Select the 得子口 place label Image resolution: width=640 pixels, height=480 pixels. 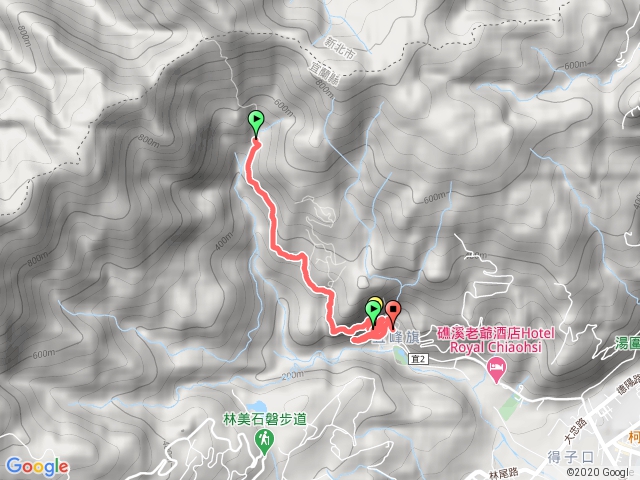(x=570, y=457)
